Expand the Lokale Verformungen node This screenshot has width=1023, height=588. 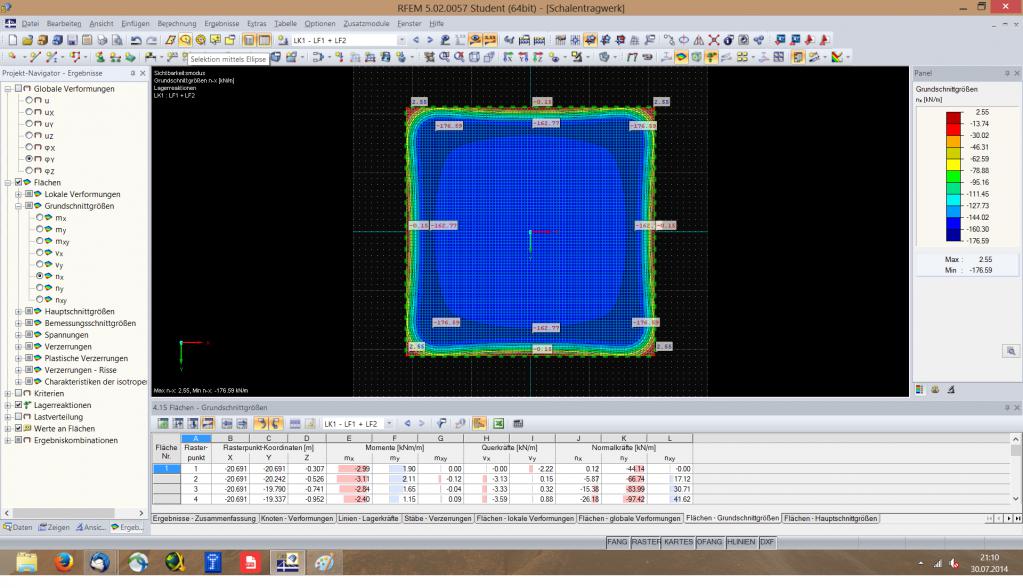coord(18,194)
